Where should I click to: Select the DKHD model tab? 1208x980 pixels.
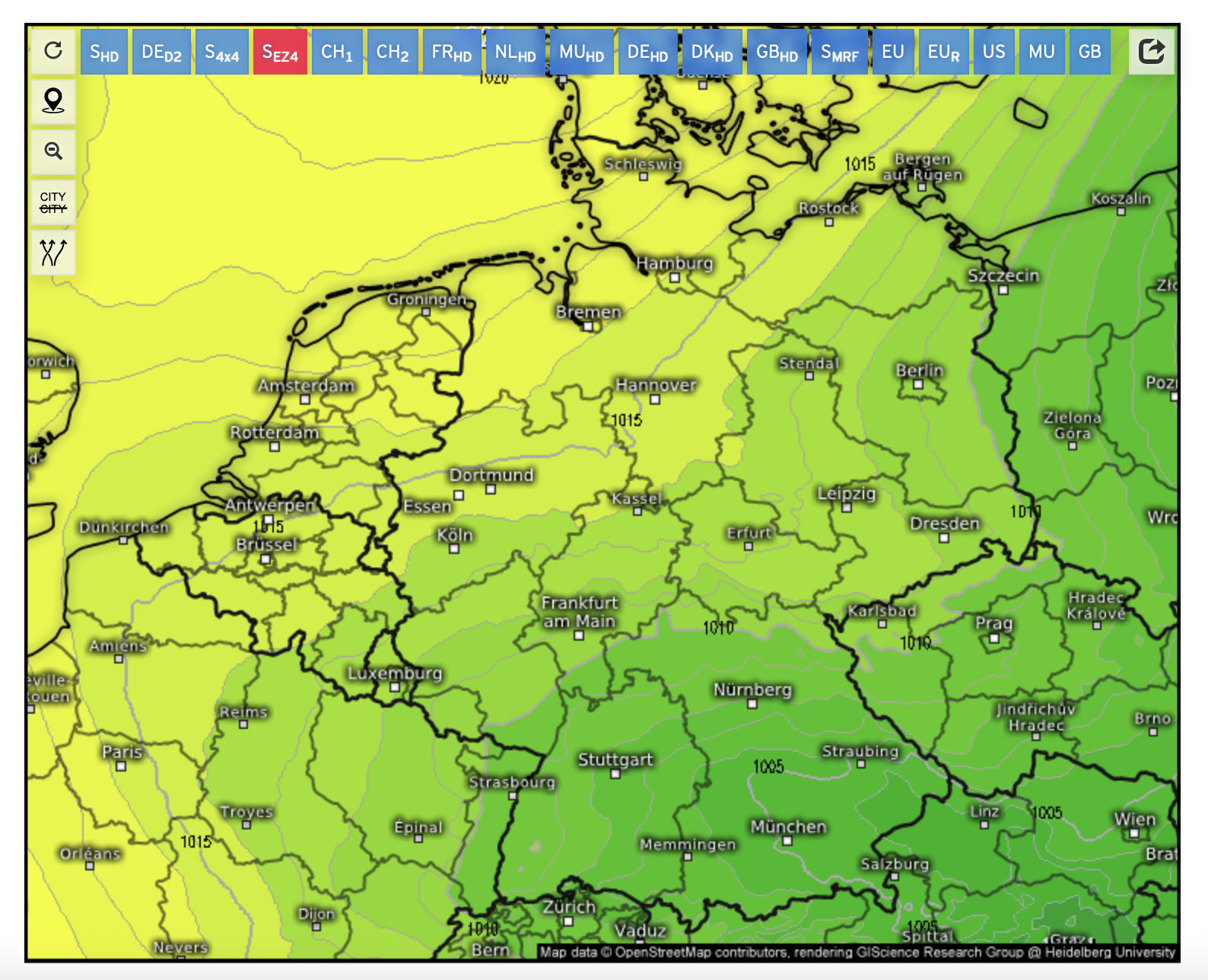(x=711, y=52)
